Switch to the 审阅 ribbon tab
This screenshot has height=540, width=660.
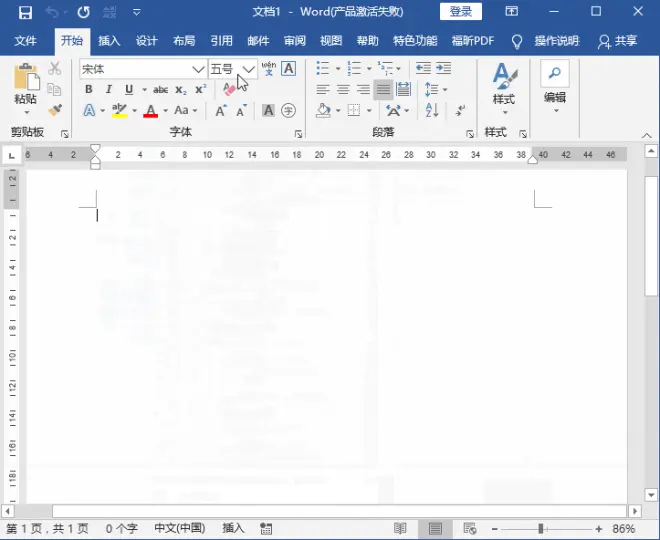295,41
